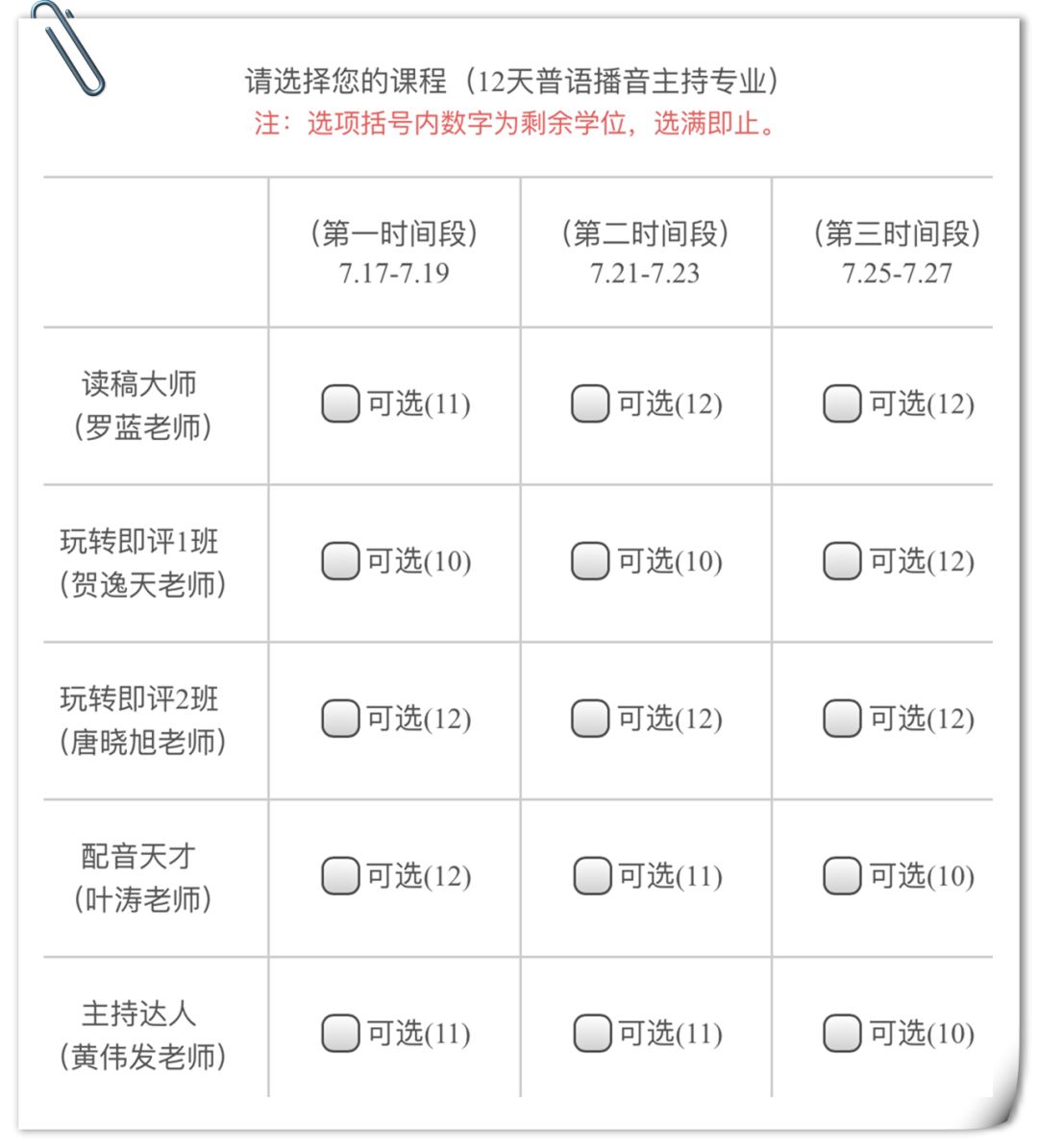Click the 第一时间段 7.17-7.19 column header
Viewport: 1038px width, 1148px height.
point(394,253)
